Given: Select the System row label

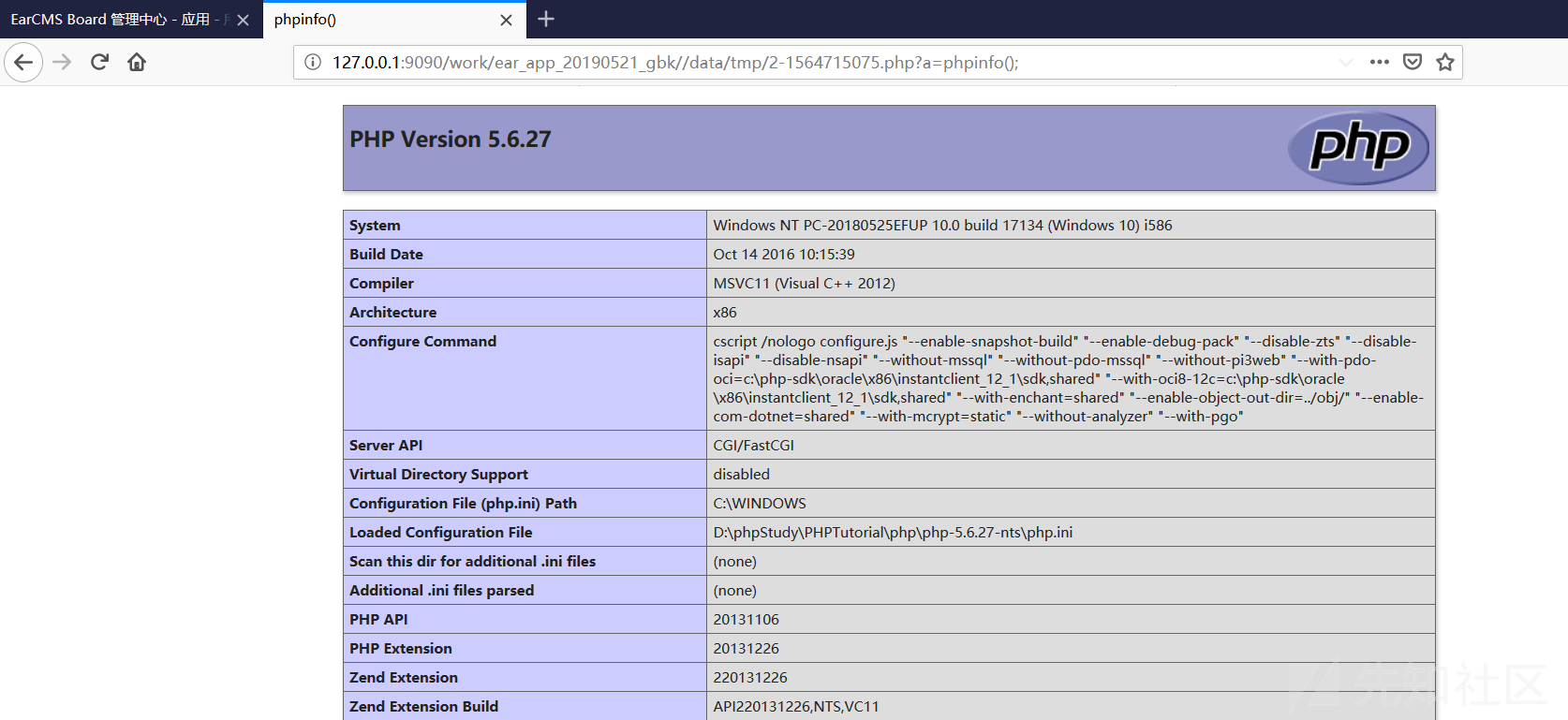Looking at the screenshot, I should coord(375,226).
